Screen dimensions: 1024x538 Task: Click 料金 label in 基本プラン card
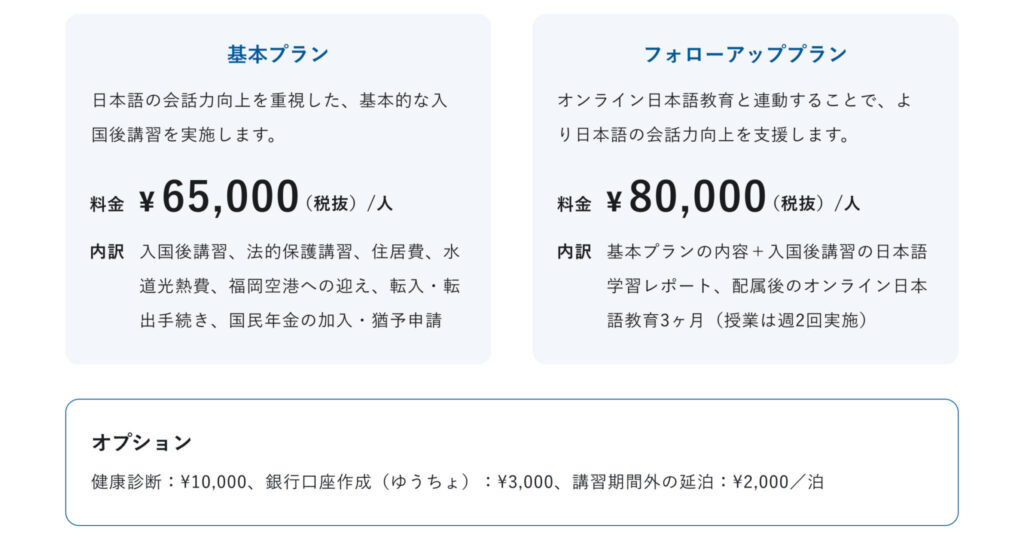(107, 204)
